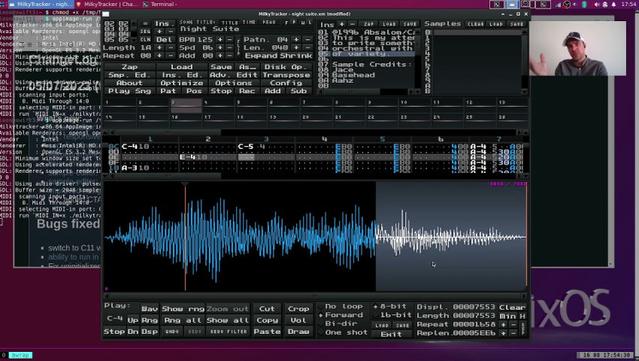Click Show all to view the whole sample
The image size is (639, 361).
227,320
